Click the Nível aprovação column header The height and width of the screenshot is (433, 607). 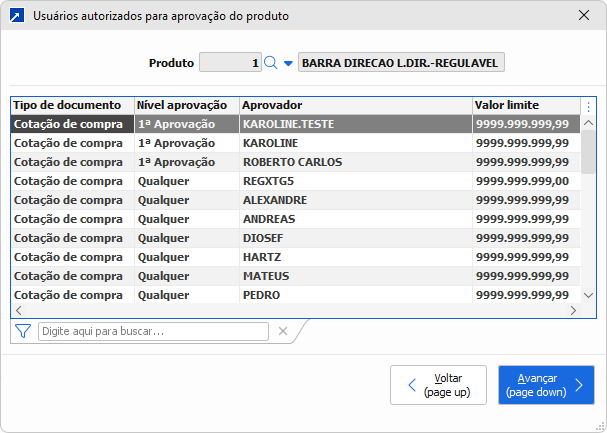click(x=186, y=105)
